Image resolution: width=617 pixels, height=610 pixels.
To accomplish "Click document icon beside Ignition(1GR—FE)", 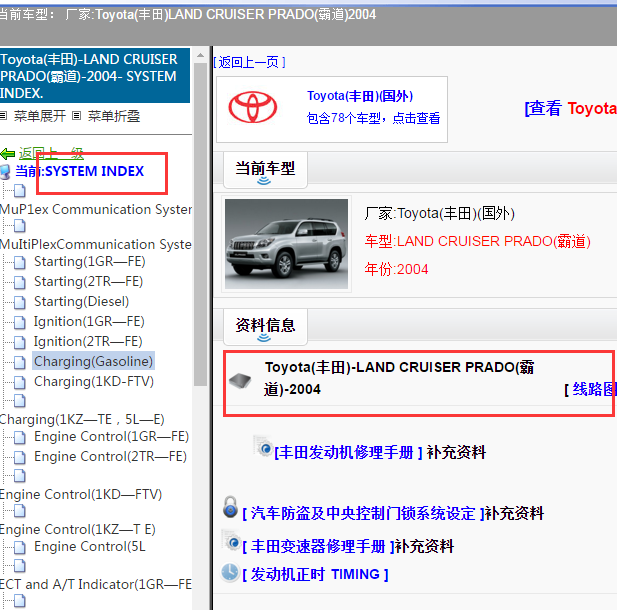I will [20, 322].
